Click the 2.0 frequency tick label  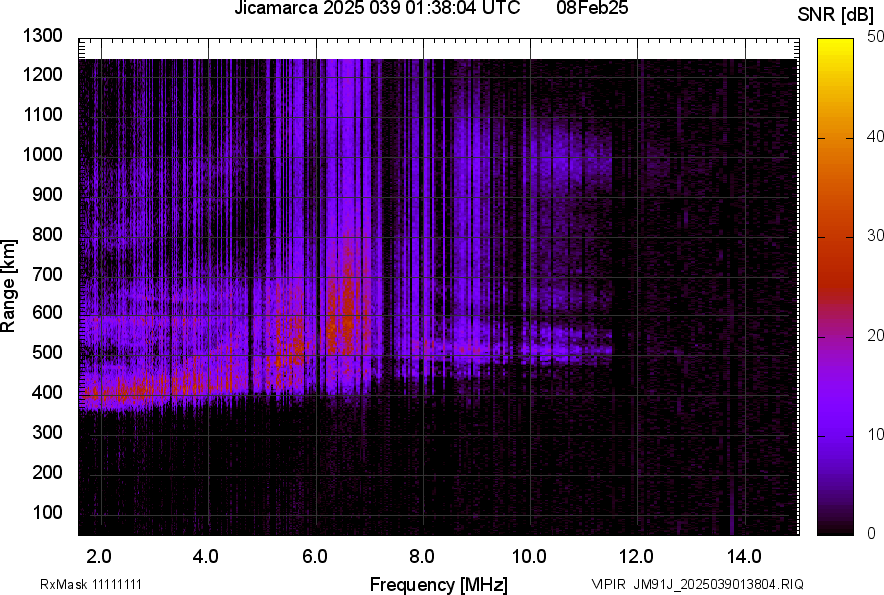(99, 555)
